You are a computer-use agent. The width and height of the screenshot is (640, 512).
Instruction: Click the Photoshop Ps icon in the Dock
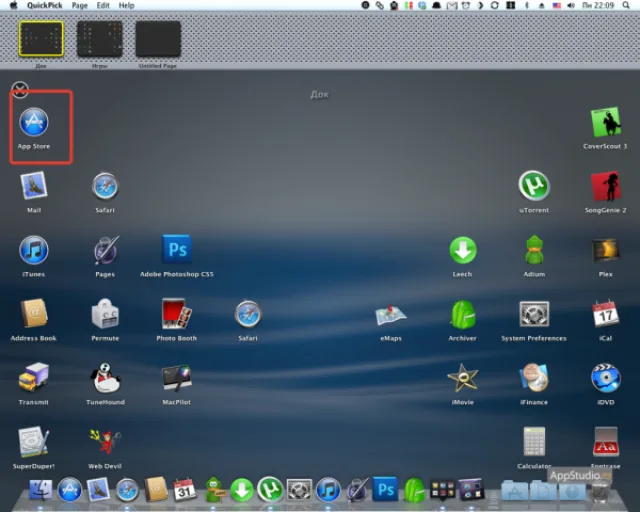(386, 489)
